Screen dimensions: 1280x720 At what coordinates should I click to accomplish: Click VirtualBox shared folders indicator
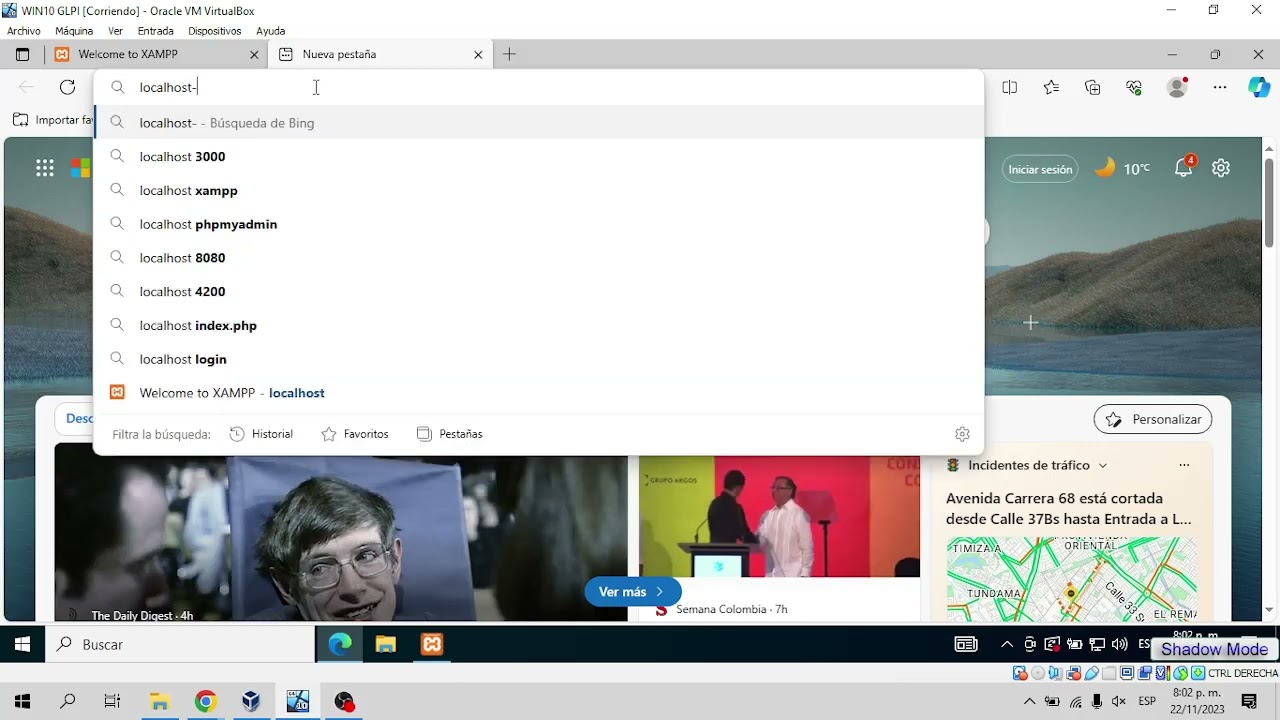click(x=1109, y=673)
